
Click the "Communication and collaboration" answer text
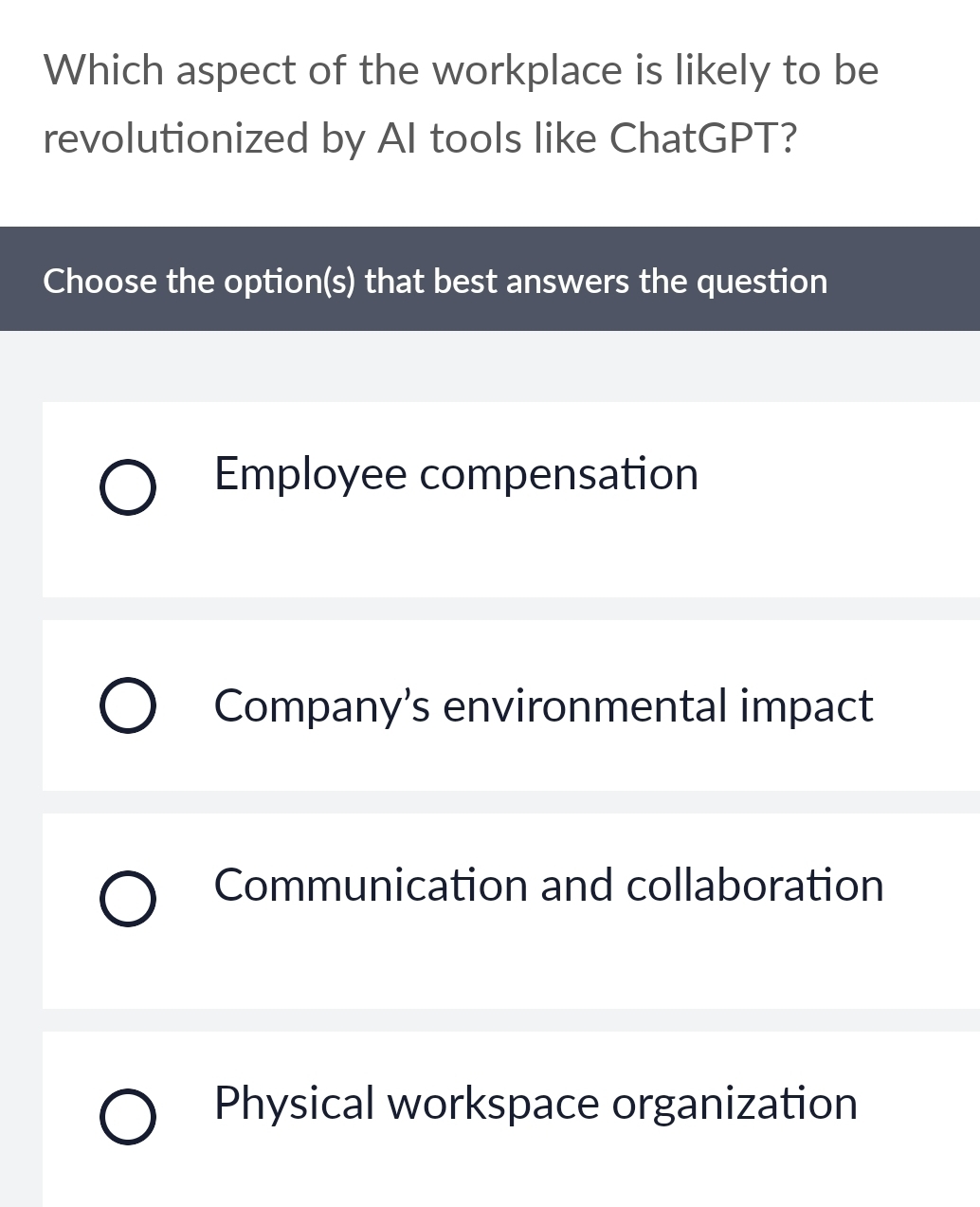(549, 886)
